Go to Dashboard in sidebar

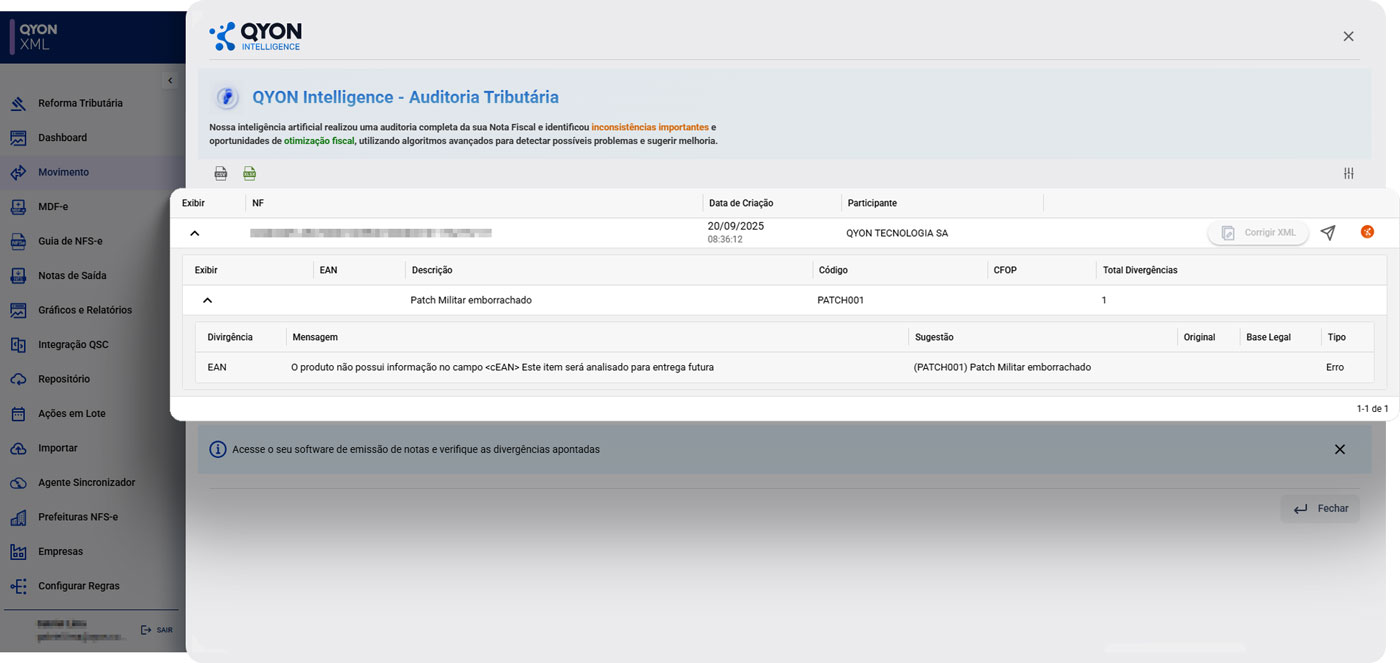(62, 138)
